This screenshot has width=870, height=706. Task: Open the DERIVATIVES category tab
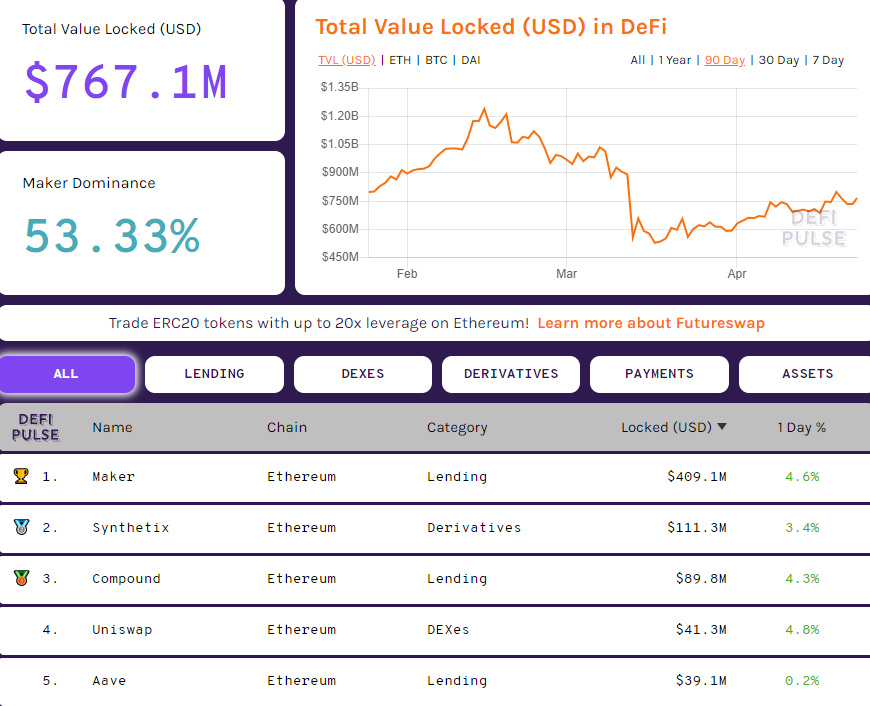click(x=510, y=373)
